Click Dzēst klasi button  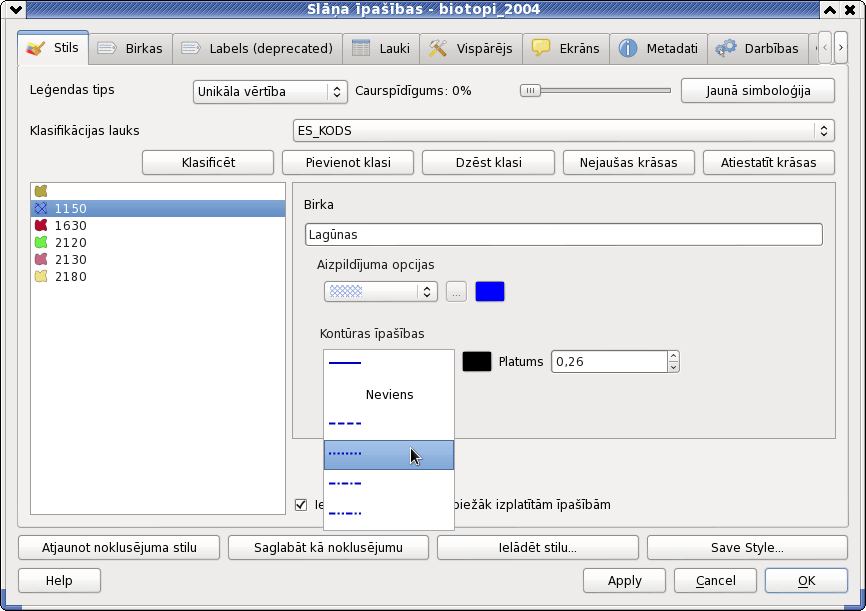[488, 162]
